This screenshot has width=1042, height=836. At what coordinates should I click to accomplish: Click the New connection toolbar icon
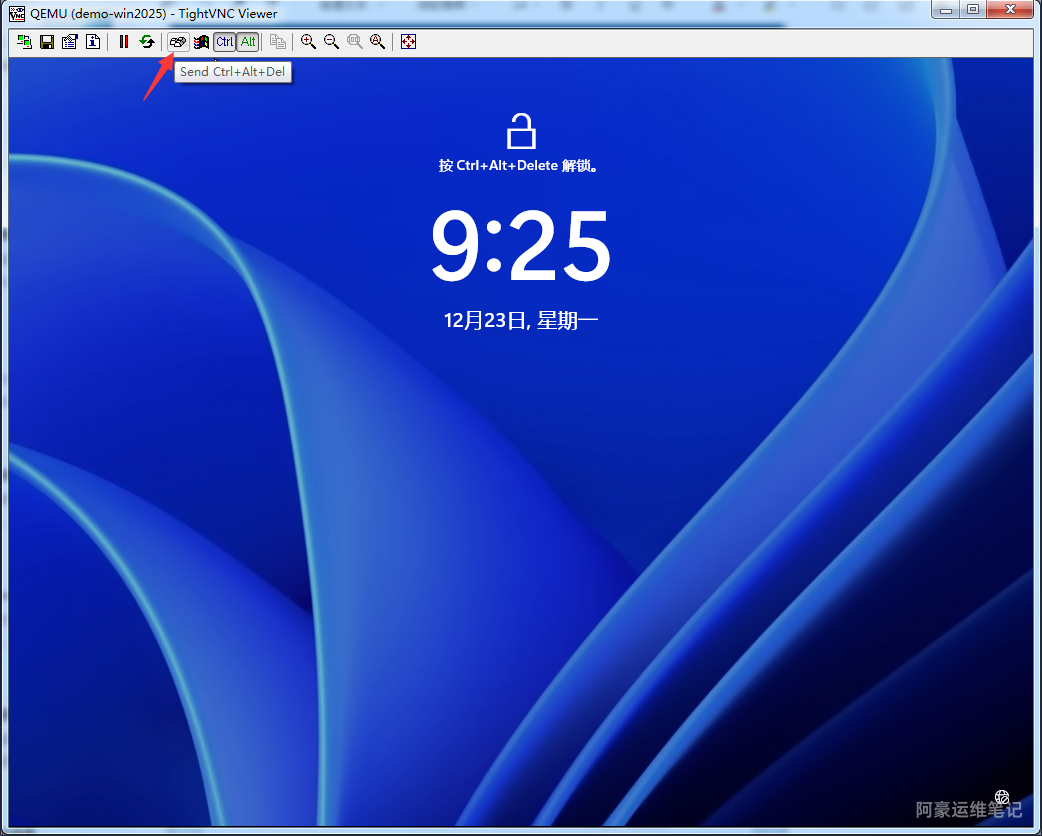click(x=23, y=42)
